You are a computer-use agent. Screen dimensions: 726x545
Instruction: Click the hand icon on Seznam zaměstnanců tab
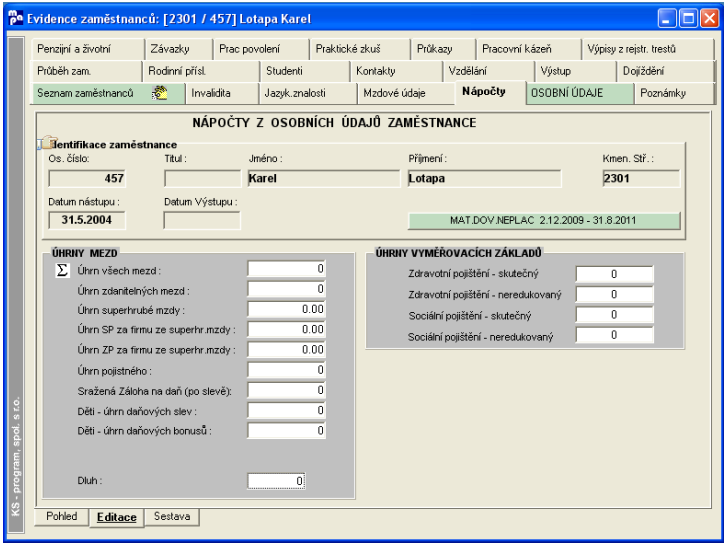pyautogui.click(x=160, y=93)
